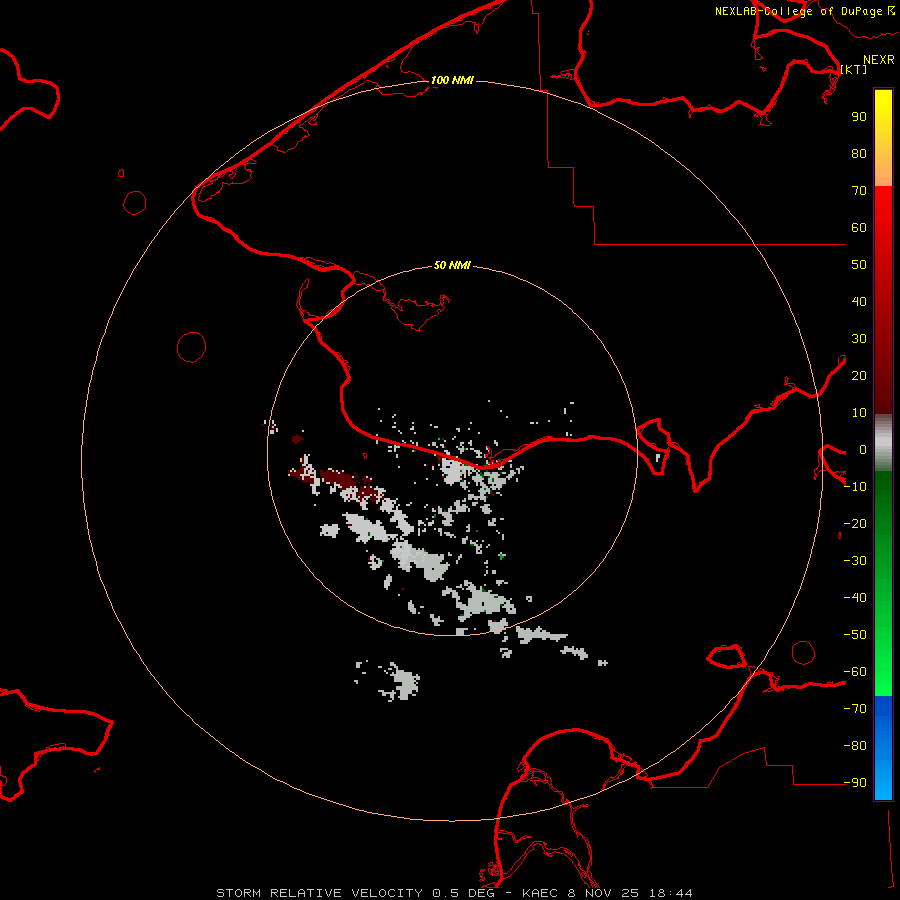
Task: Click the -10 value on the velocity scale
Action: coord(855,487)
